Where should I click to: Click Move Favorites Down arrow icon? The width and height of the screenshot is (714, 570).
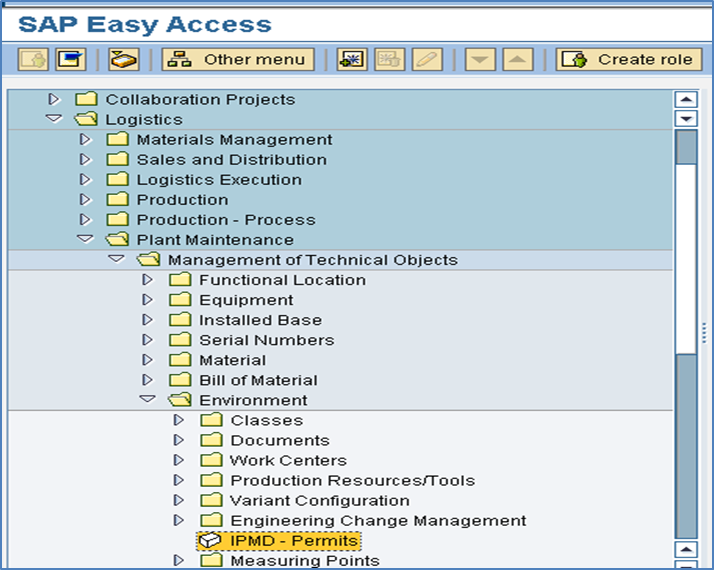click(480, 60)
